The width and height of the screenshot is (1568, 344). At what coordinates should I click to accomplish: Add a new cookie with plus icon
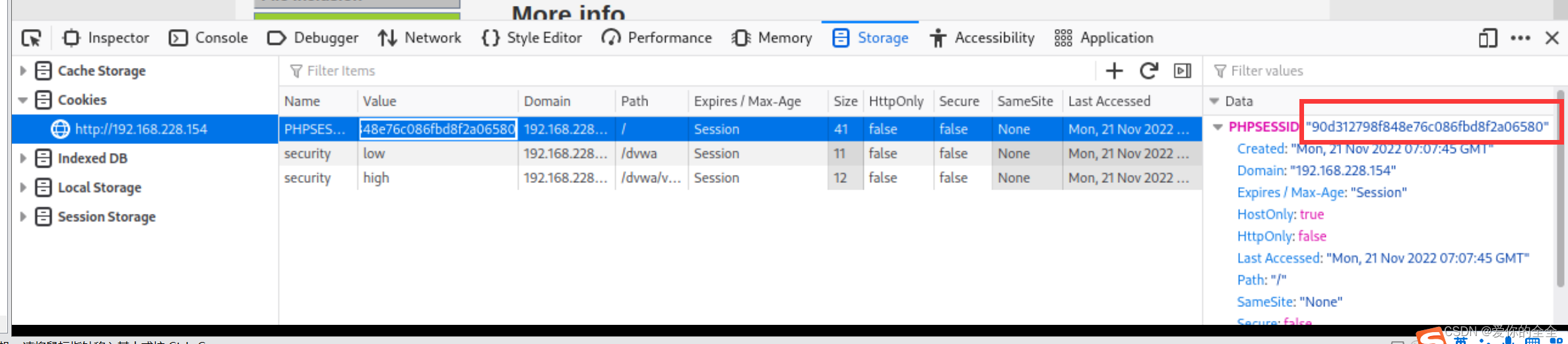(1114, 71)
